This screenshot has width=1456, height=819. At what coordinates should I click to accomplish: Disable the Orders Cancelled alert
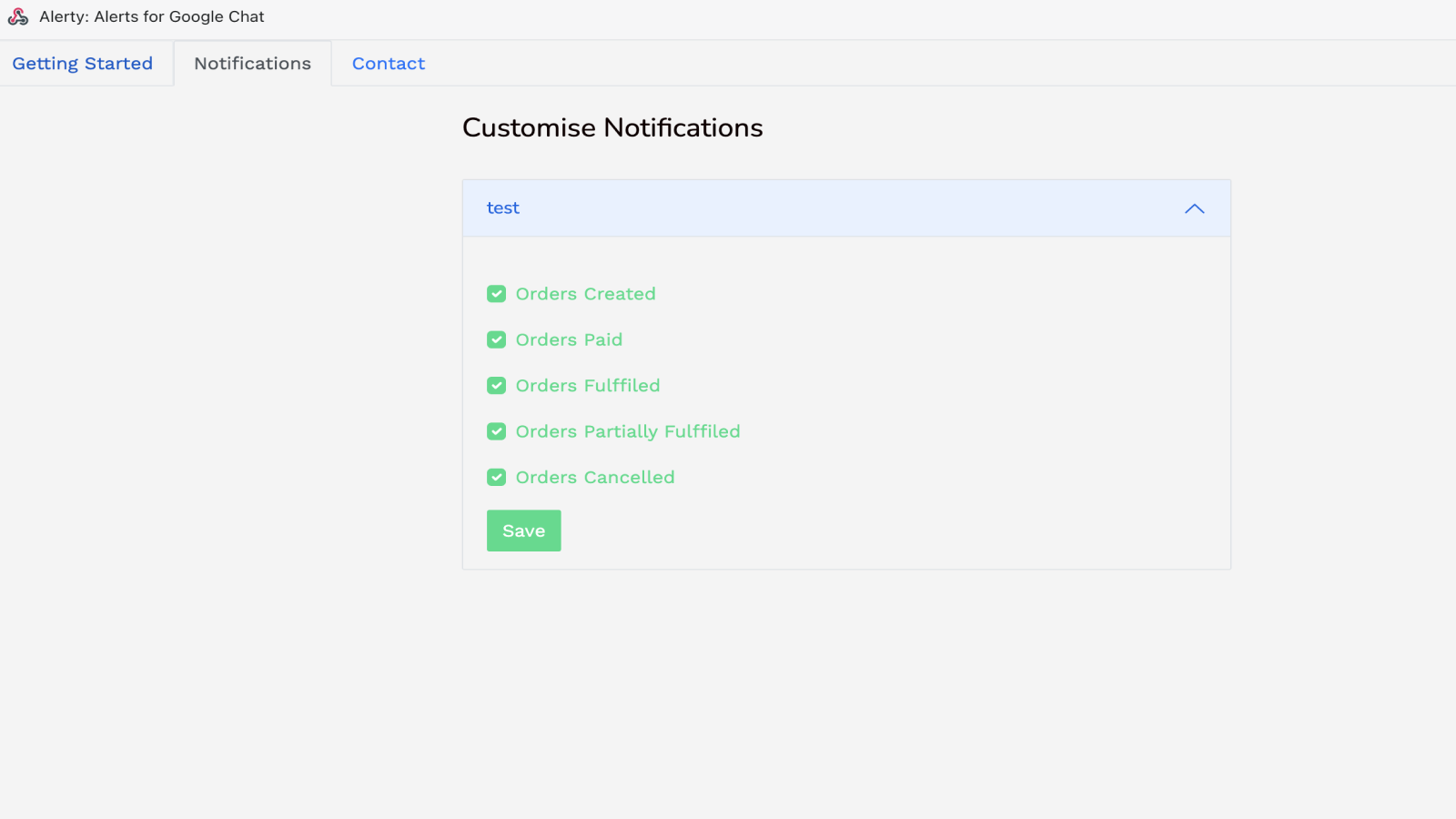click(496, 477)
